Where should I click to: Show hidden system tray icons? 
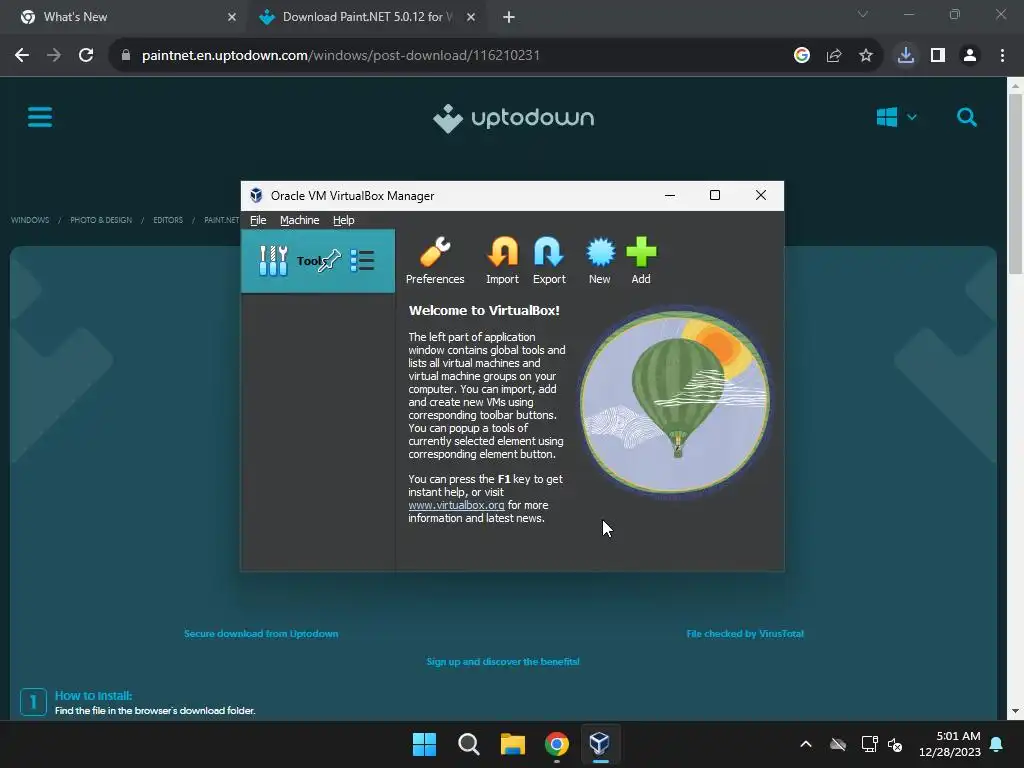[806, 744]
